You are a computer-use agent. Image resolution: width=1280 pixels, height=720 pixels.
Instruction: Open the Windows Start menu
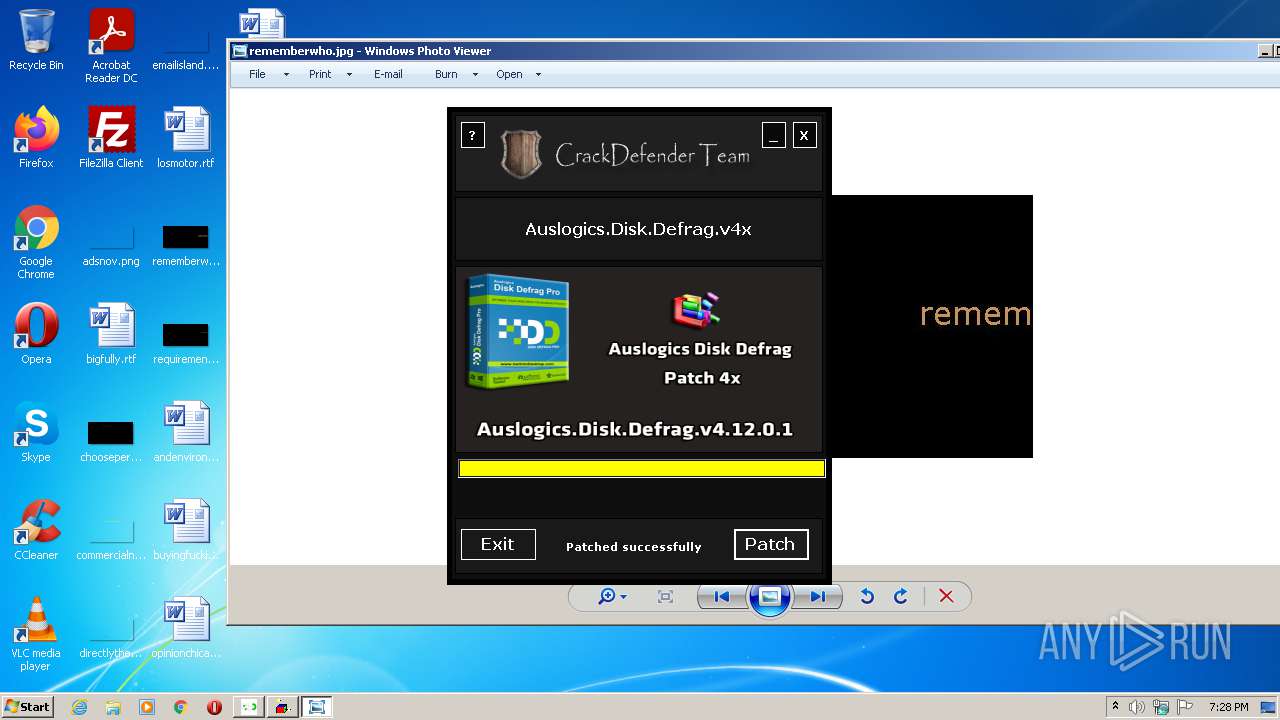[27, 707]
